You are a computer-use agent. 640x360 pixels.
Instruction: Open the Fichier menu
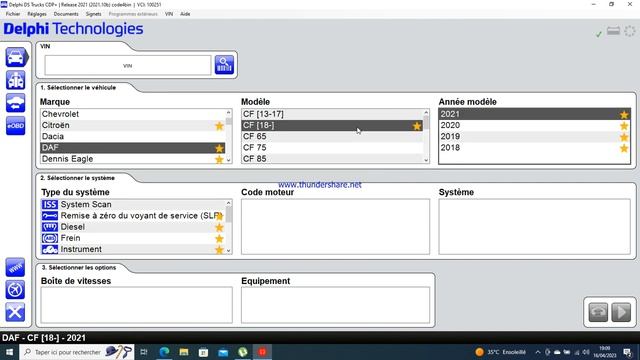click(13, 14)
